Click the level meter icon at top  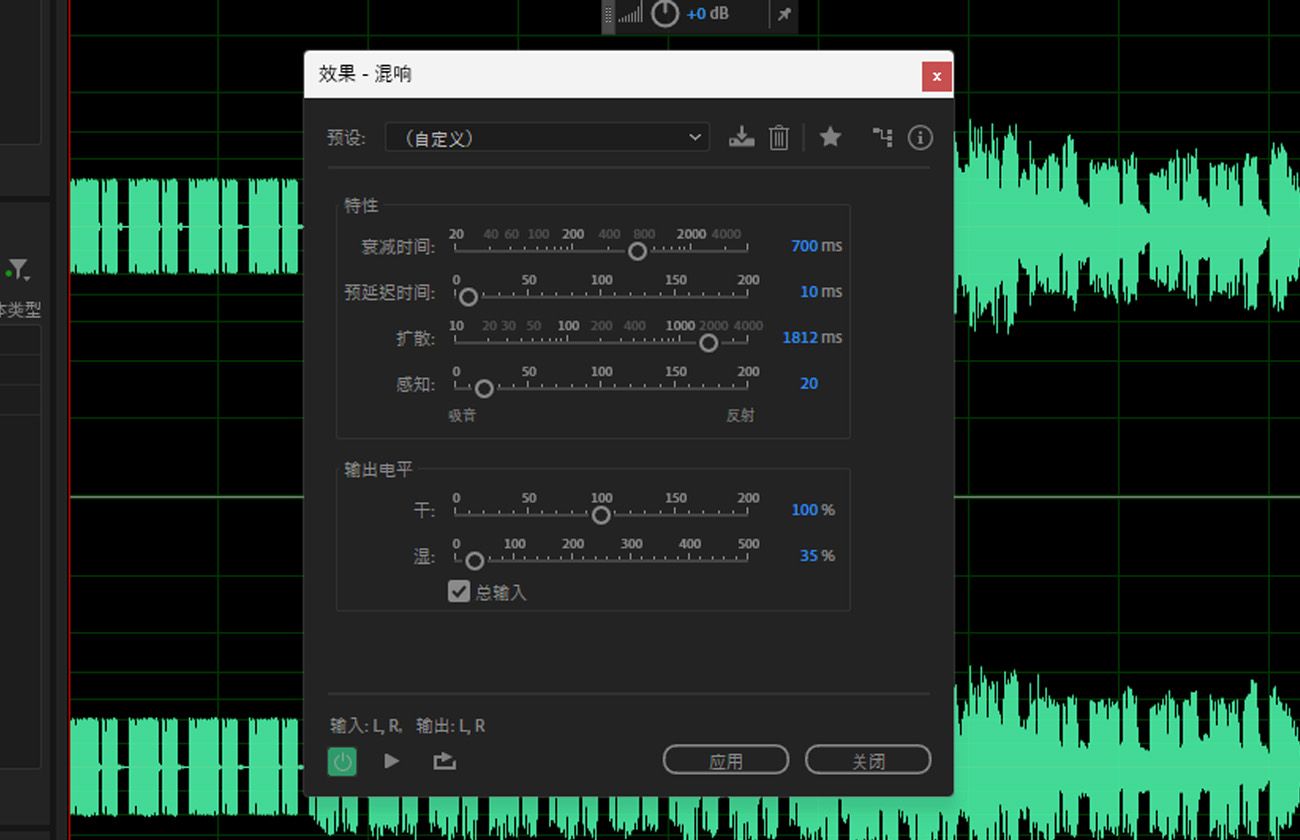click(631, 15)
